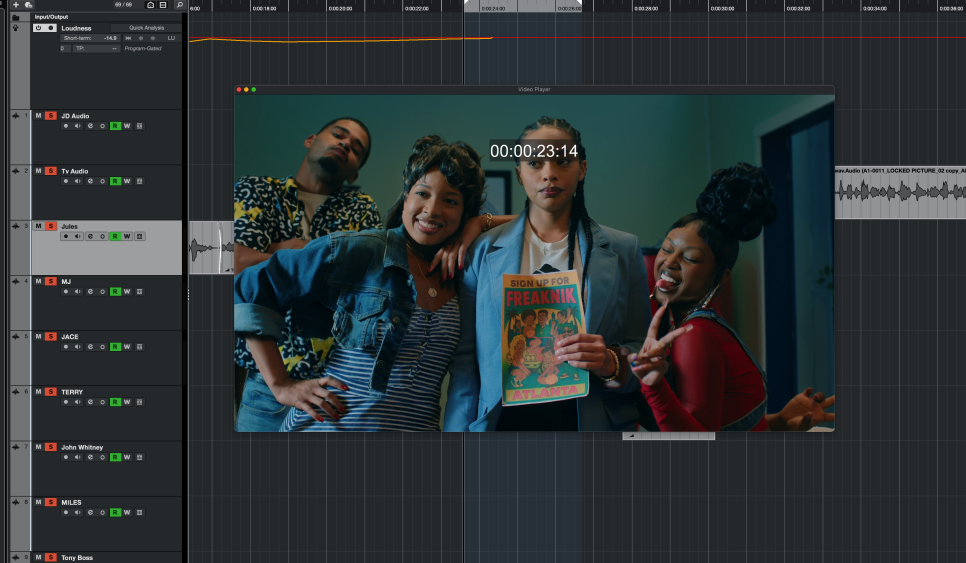Image resolution: width=966 pixels, height=563 pixels.
Task: Mute the TERRY track
Action: click(x=38, y=392)
